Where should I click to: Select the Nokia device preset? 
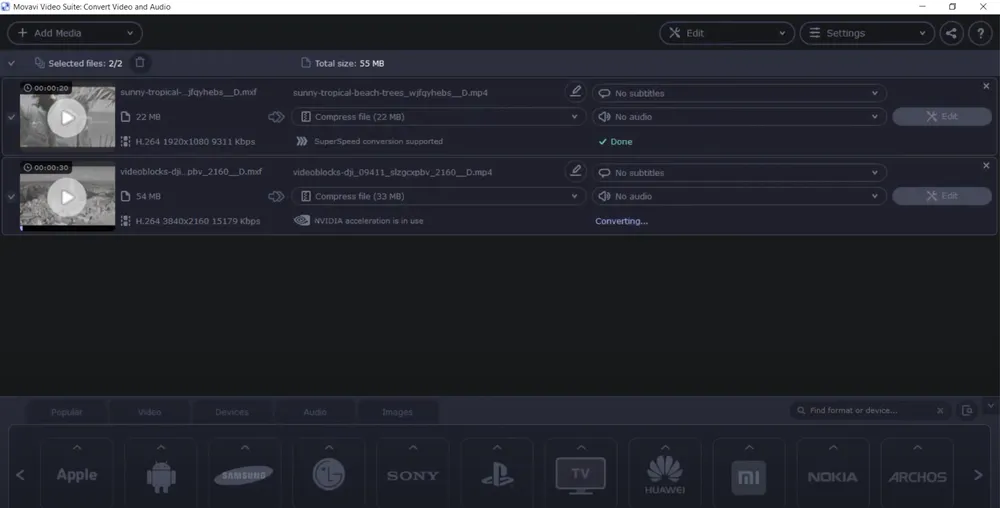tap(833, 474)
